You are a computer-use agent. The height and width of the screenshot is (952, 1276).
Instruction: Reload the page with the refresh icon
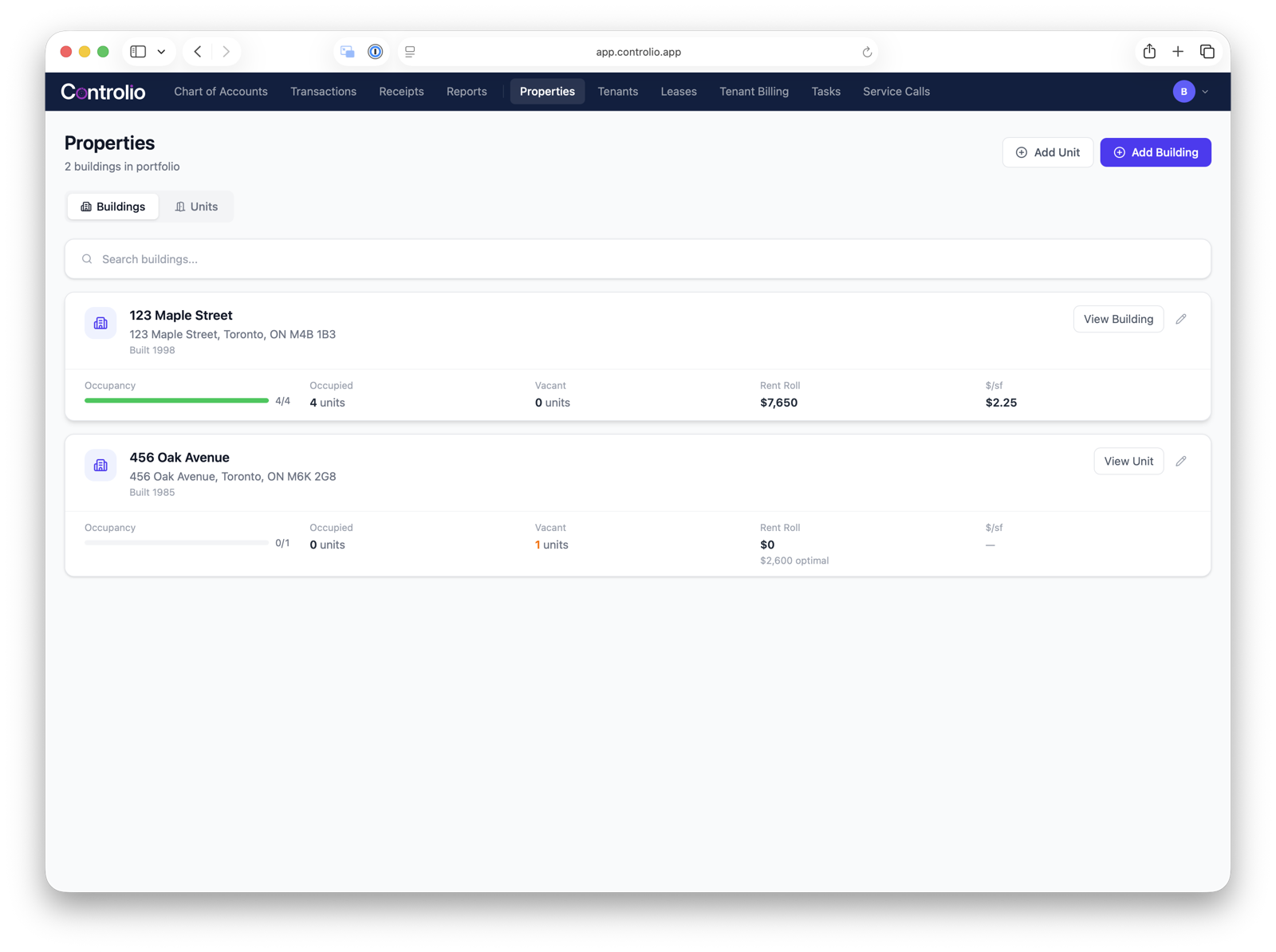pos(867,52)
